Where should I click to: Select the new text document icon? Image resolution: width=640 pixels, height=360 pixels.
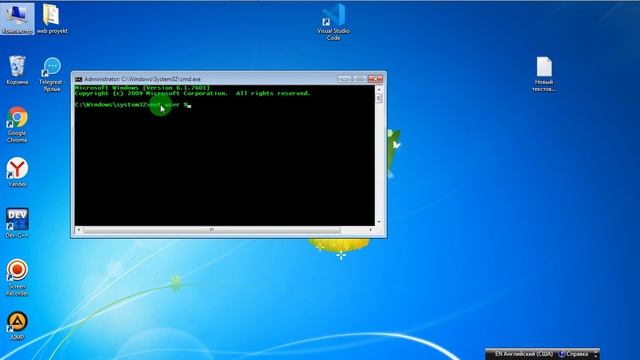click(x=544, y=74)
